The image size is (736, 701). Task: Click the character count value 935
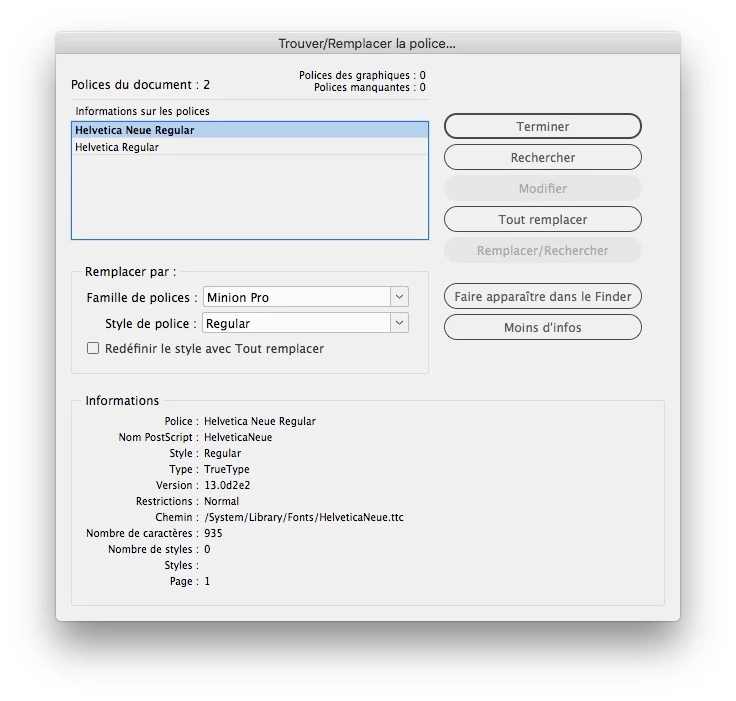pos(213,533)
